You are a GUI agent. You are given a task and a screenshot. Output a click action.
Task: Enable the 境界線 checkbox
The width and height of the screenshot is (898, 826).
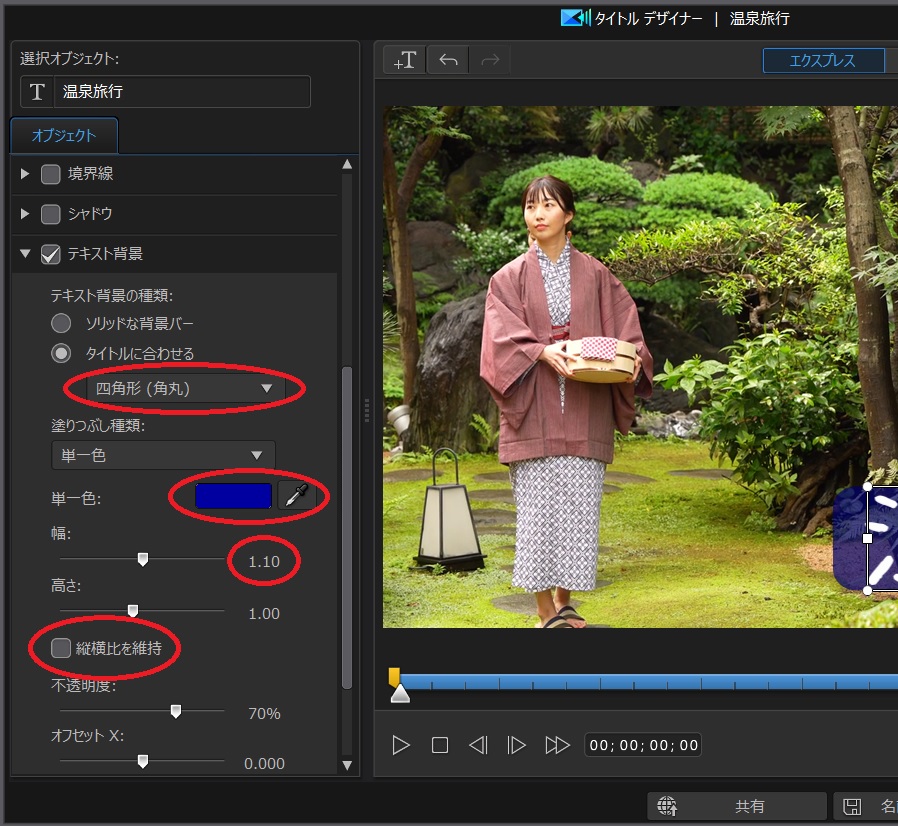[x=50, y=174]
